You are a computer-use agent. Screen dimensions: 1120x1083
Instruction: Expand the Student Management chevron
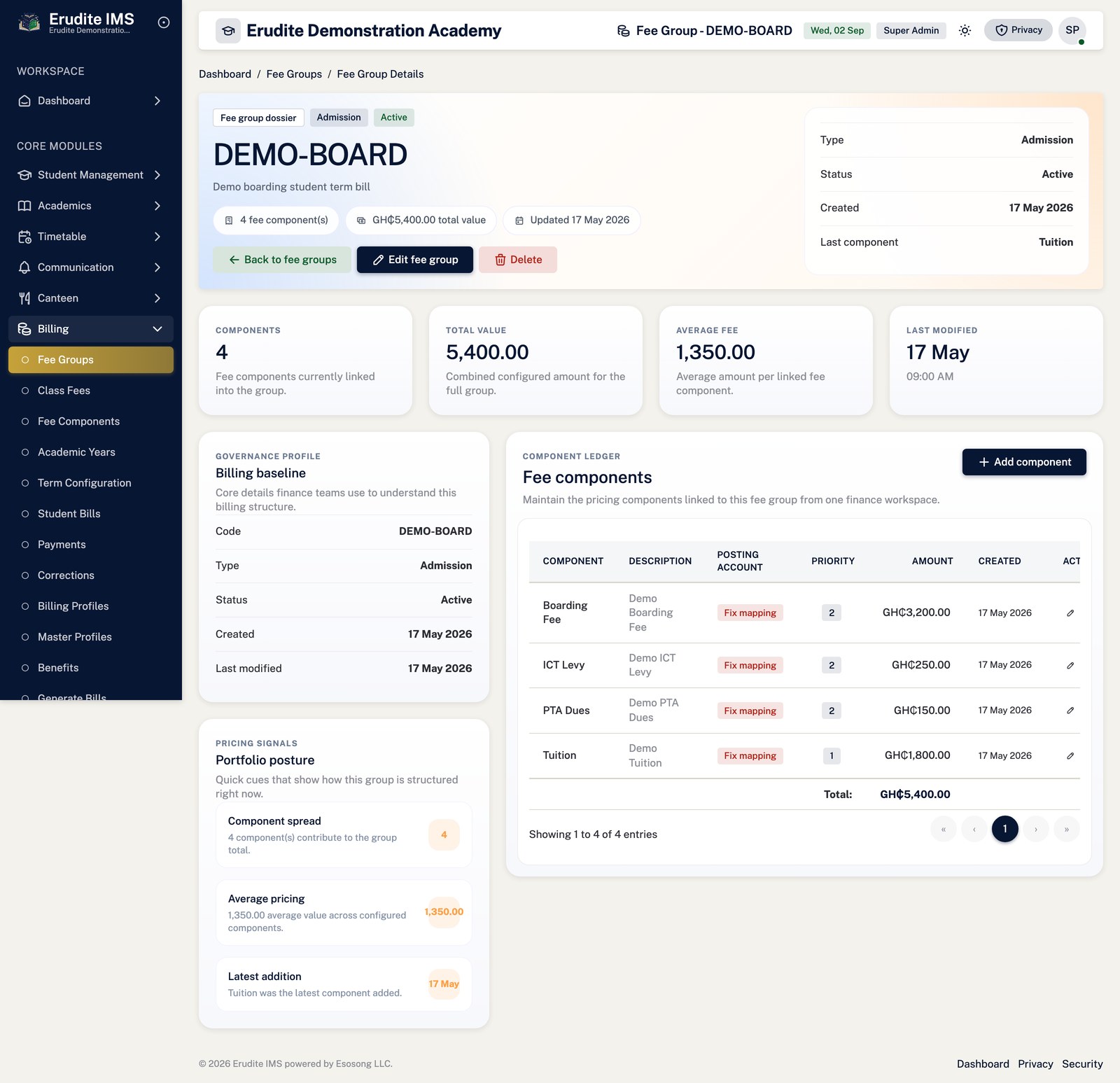tap(157, 175)
